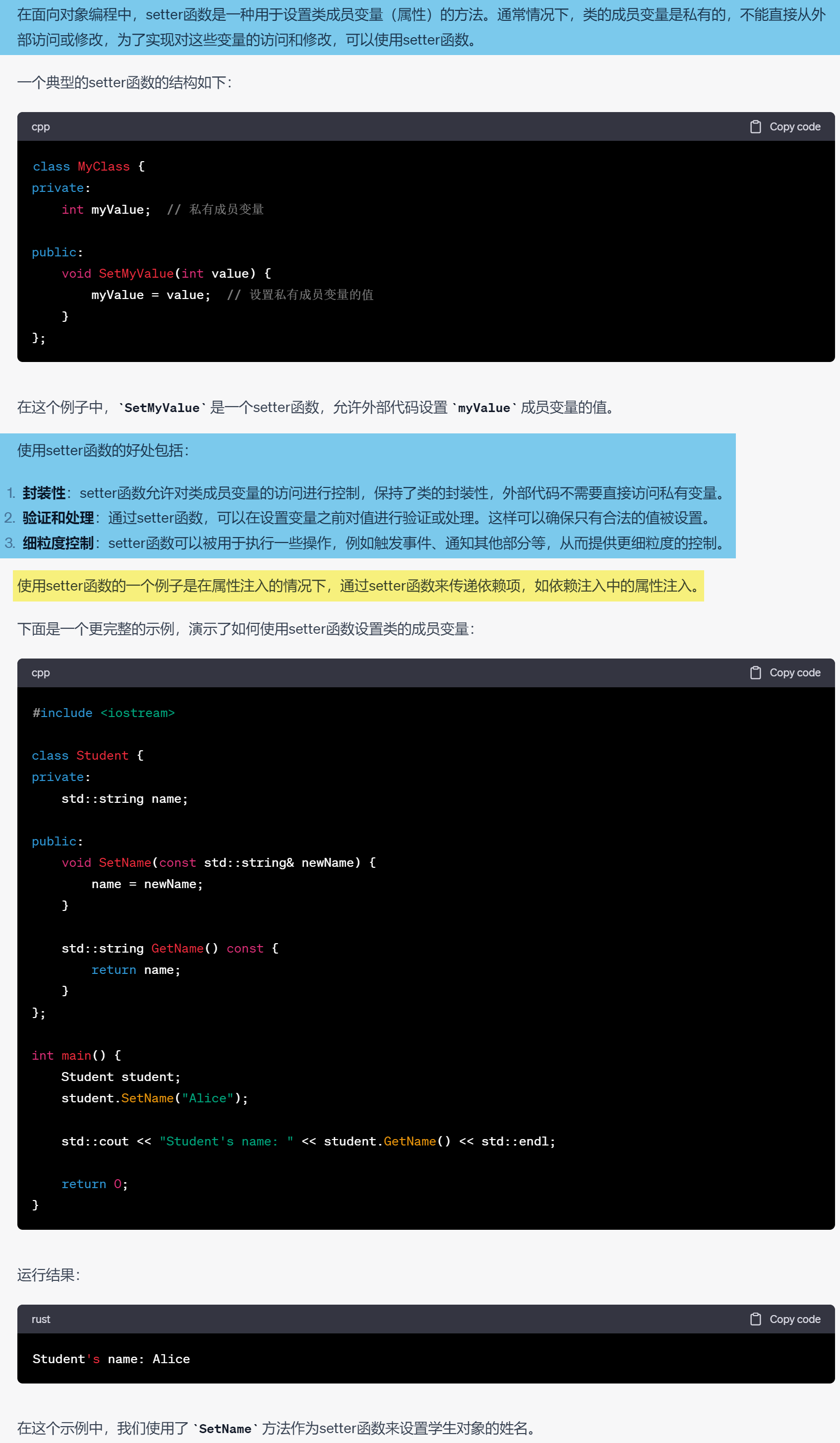
Task: Click the yellow highlighted sentence about 属性注入
Action: (359, 586)
